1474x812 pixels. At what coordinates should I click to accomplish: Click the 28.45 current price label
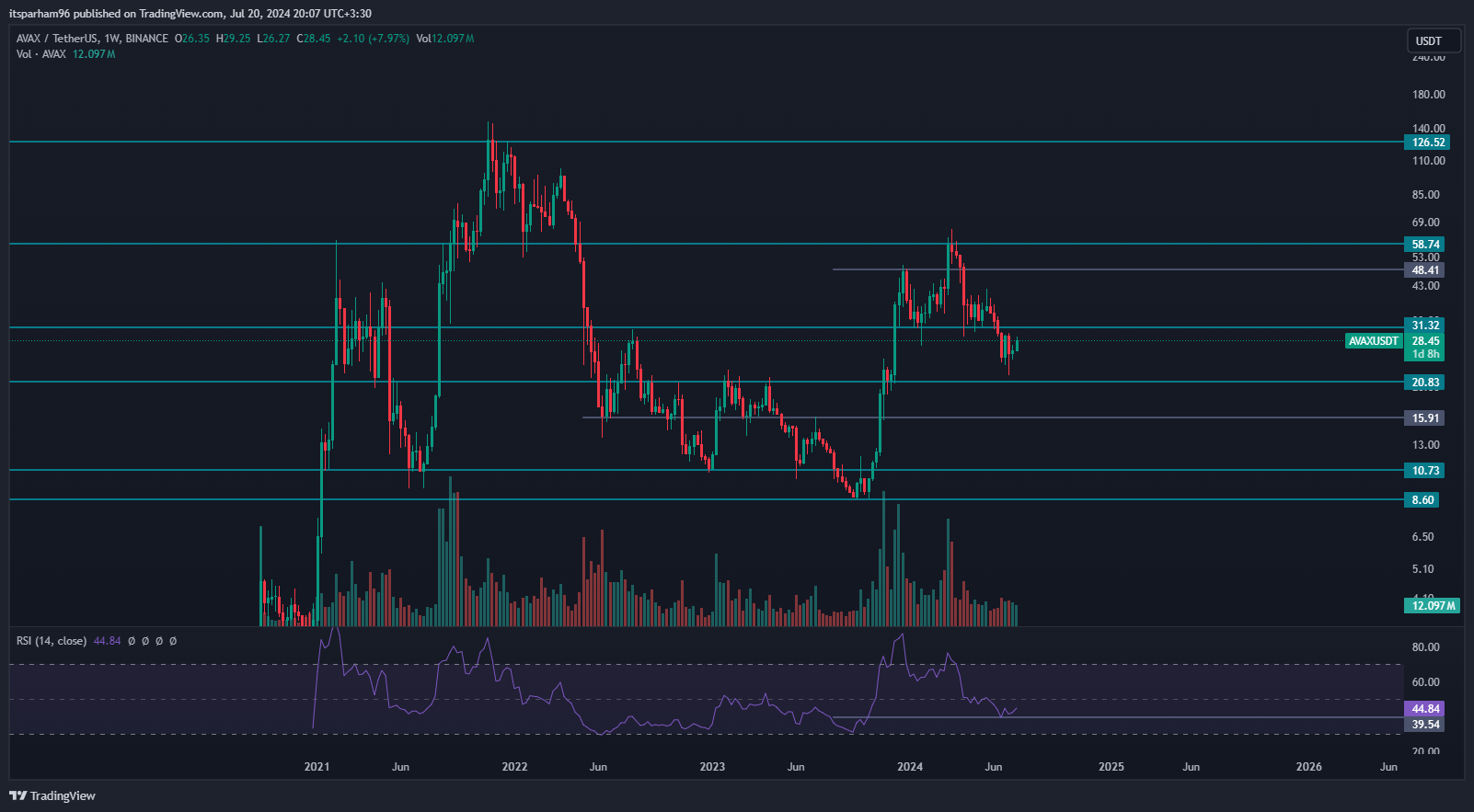click(1425, 341)
